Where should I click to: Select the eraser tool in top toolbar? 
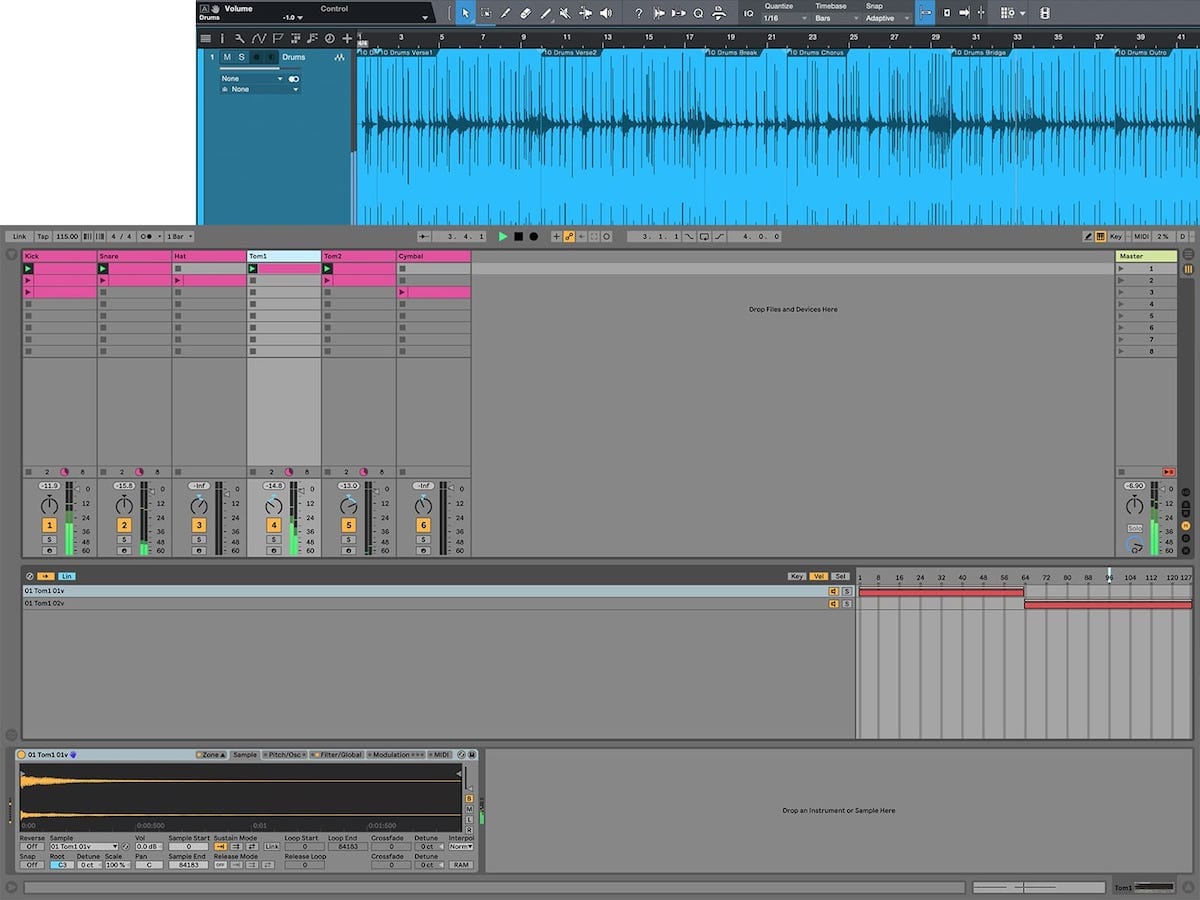(x=525, y=13)
